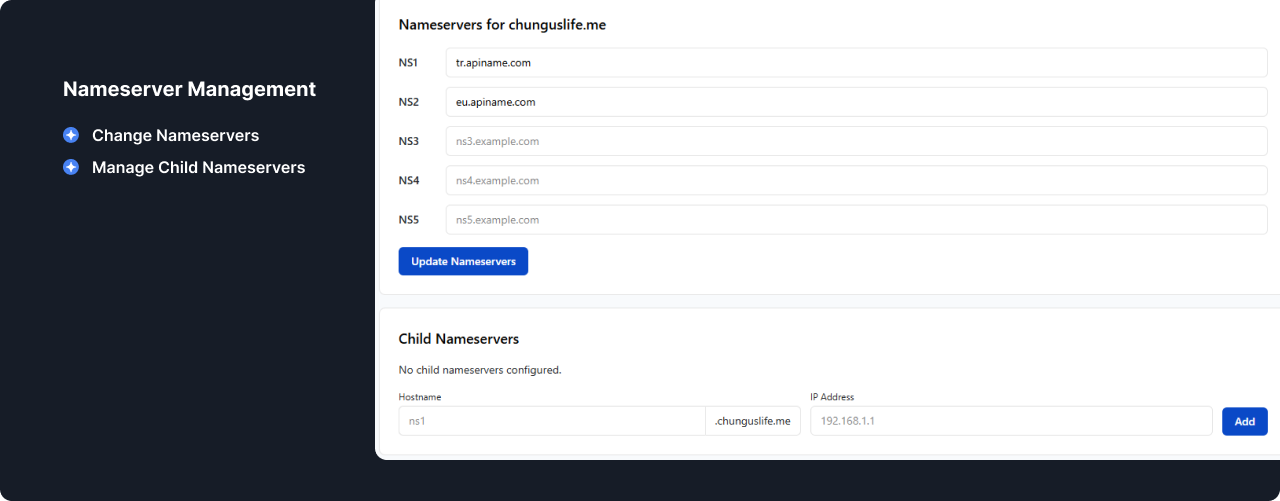Click the Nameservers for chunguslife.me heading
Screen dimensions: 1280x501
click(x=502, y=25)
